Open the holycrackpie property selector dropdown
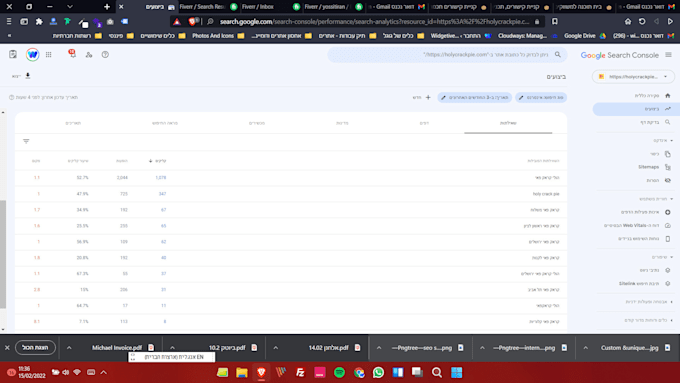Screen dimensions: 680x383 coord(633,77)
